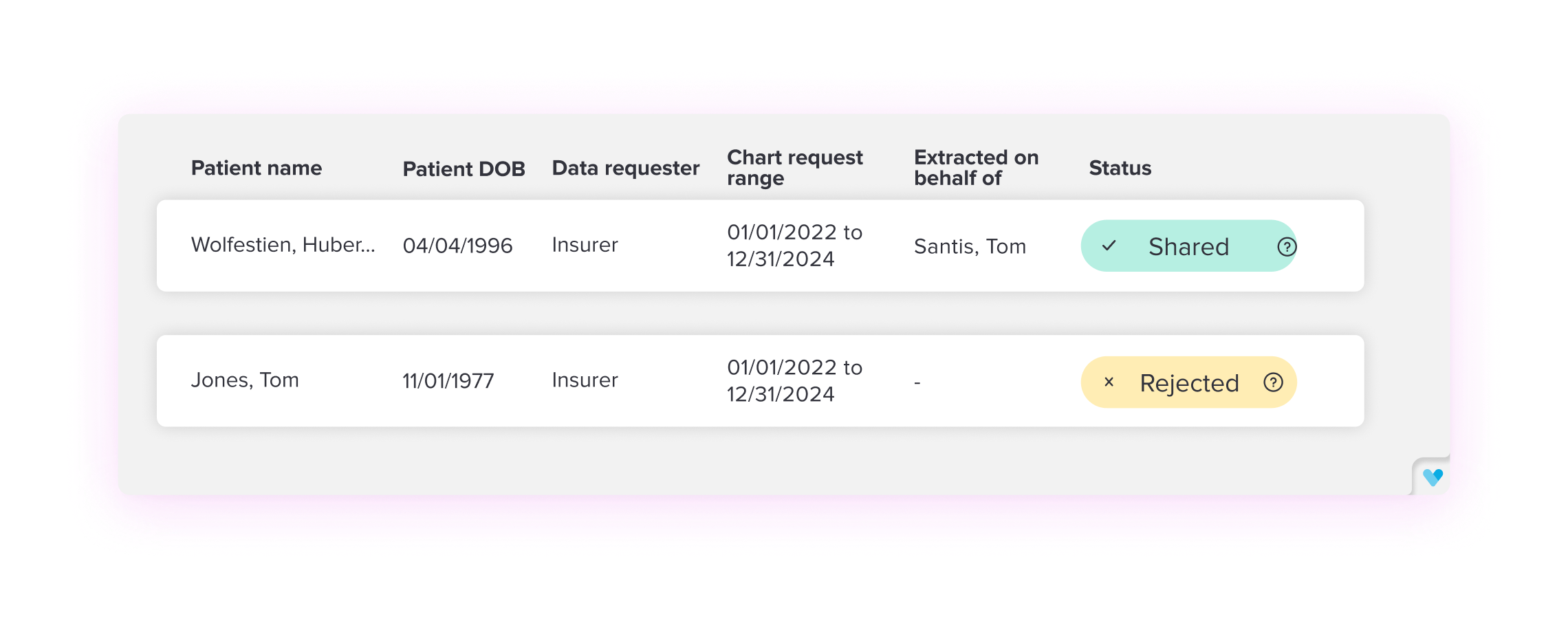Click Insurer in the Jones, Tom row

[585, 380]
